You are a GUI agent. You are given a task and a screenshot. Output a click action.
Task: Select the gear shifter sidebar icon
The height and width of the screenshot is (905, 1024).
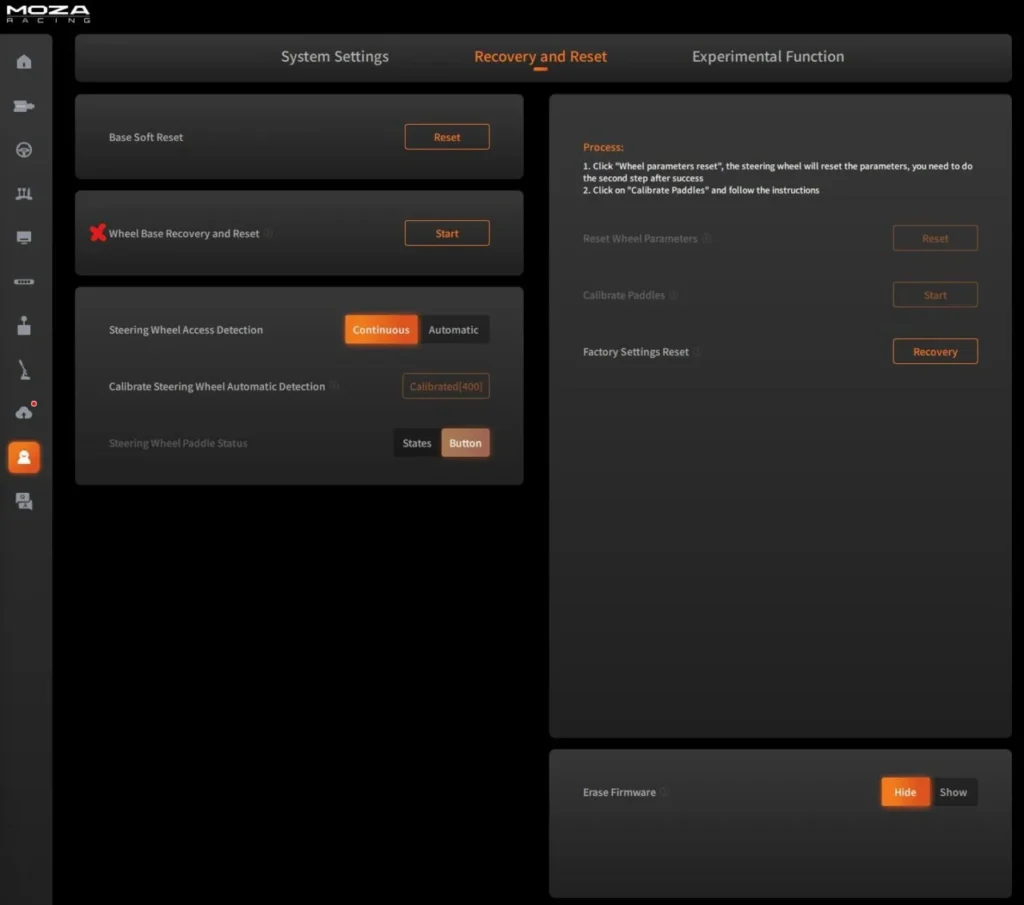24,326
